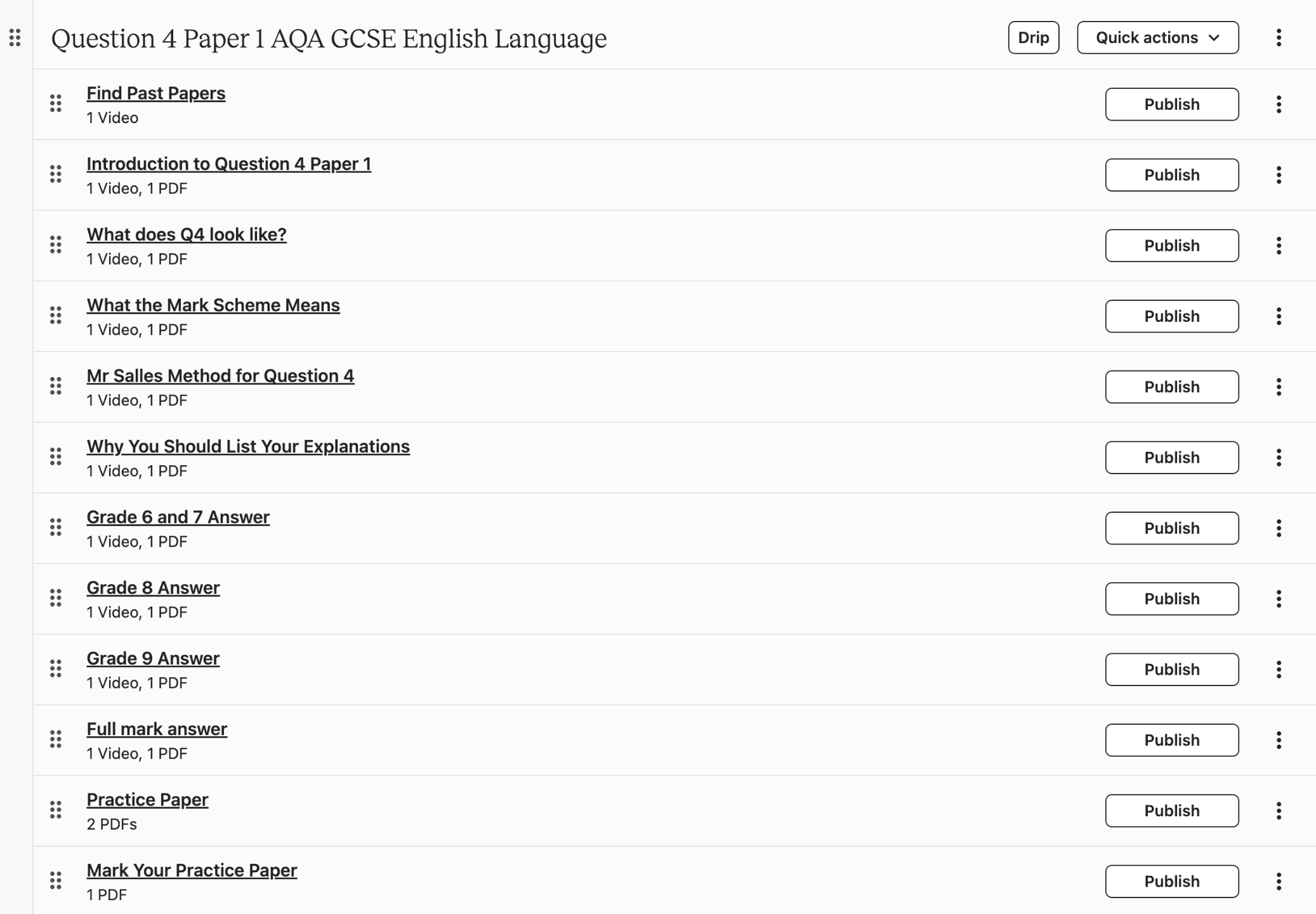Open the three-dot menu for Find Past Papers
This screenshot has width=1316, height=914.
pos(1279,104)
